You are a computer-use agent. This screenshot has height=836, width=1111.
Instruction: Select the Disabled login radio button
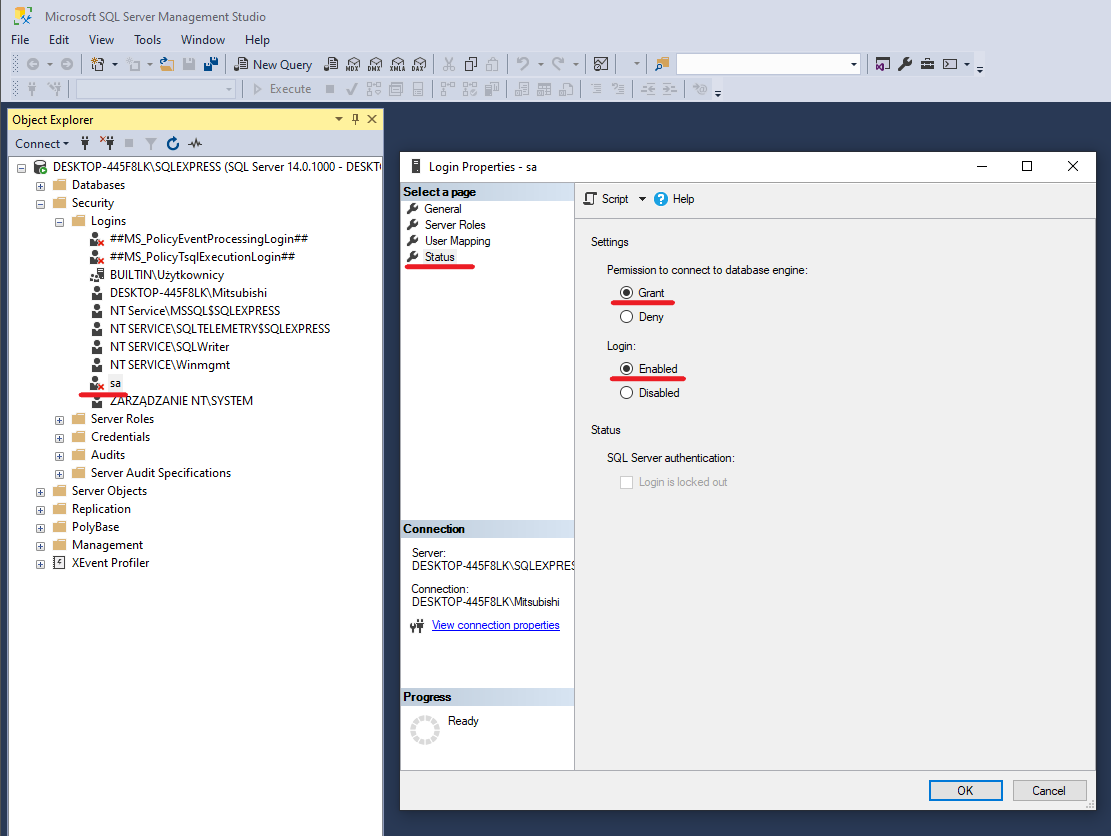pyautogui.click(x=626, y=392)
